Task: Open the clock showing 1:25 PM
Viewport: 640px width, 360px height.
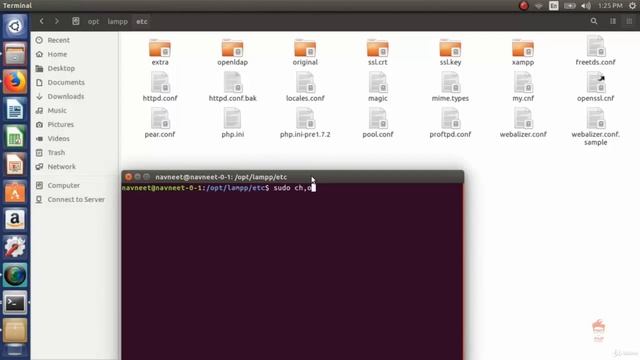Action: (x=610, y=6)
